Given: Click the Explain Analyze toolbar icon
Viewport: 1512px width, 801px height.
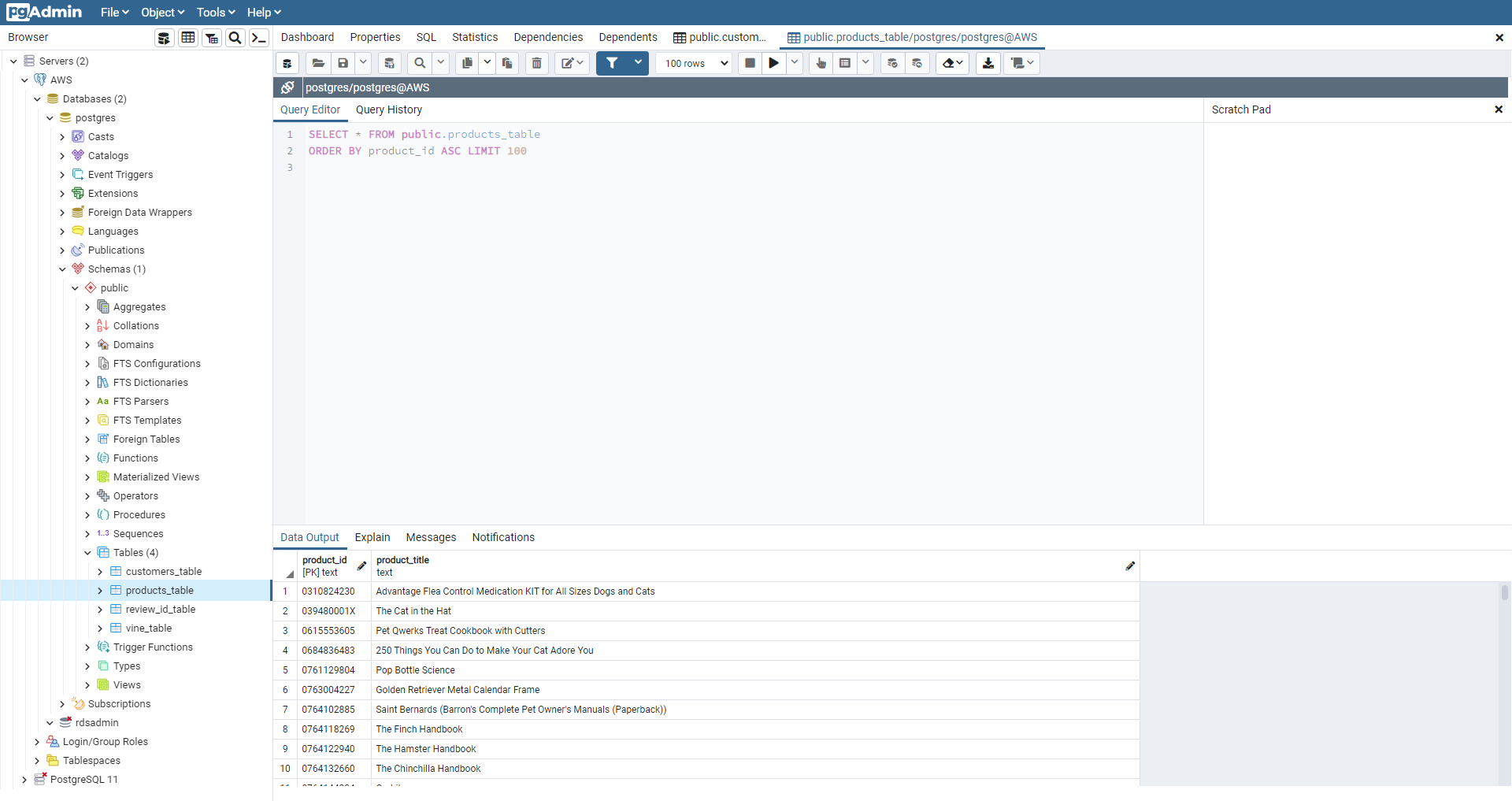Looking at the screenshot, I should (x=845, y=63).
